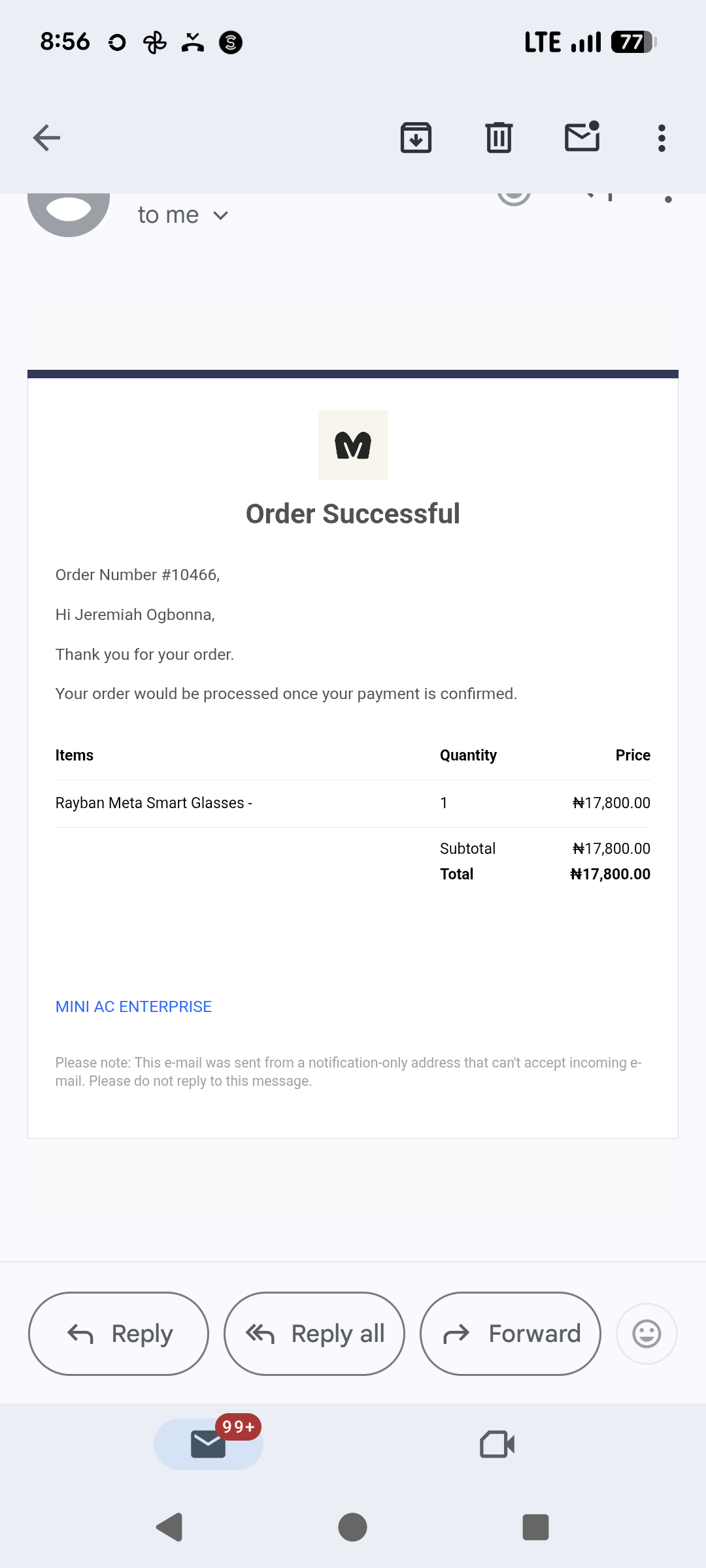The width and height of the screenshot is (706, 1568).
Task: Open recent apps with the square button
Action: [535, 1527]
